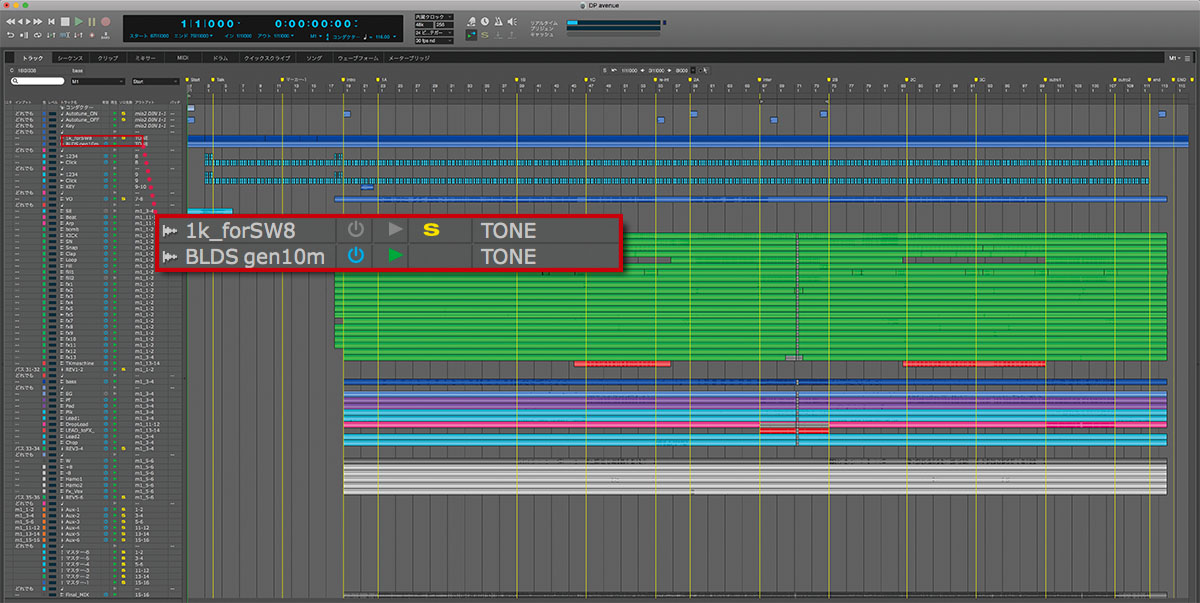Viewport: 1200px width, 603px height.
Task: Open the 24-bit depth dropdown
Action: pyautogui.click(x=434, y=33)
